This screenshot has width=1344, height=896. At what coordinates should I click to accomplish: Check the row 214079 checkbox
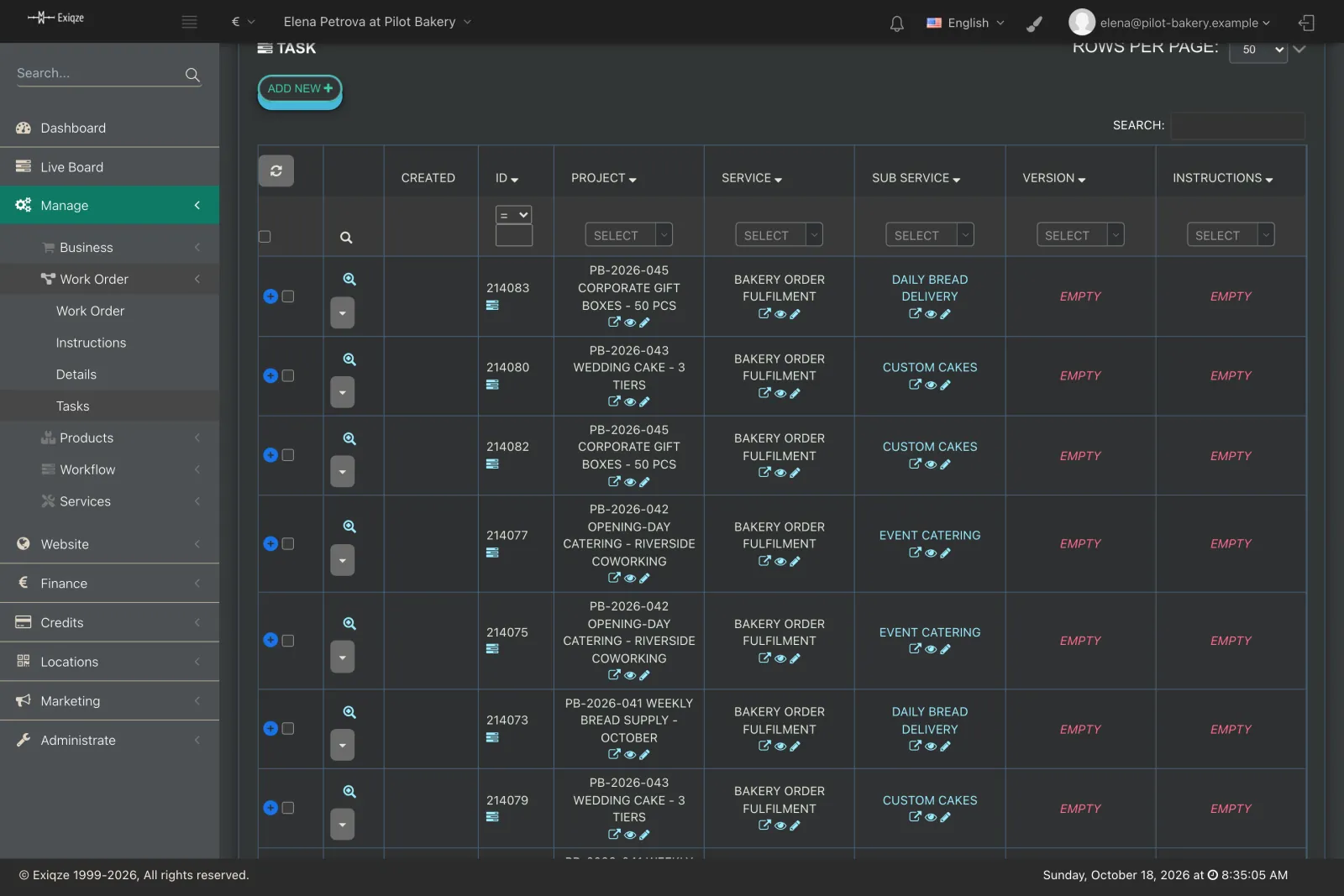(288, 808)
